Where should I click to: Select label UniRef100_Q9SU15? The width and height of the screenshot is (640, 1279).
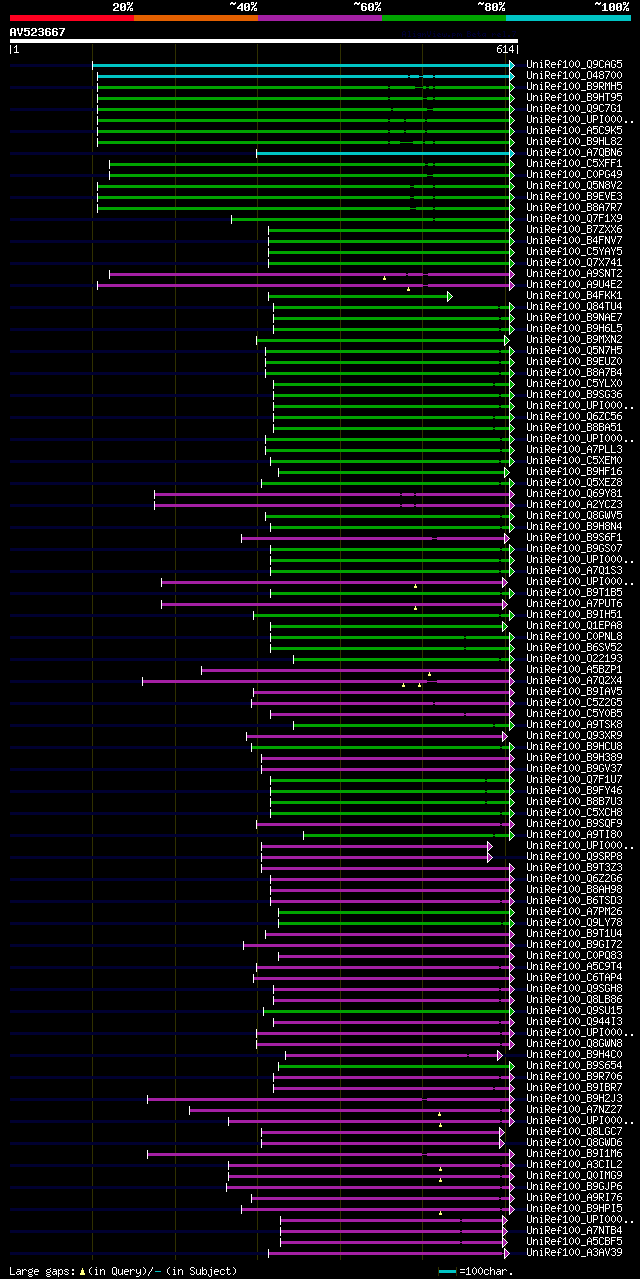click(x=573, y=1010)
